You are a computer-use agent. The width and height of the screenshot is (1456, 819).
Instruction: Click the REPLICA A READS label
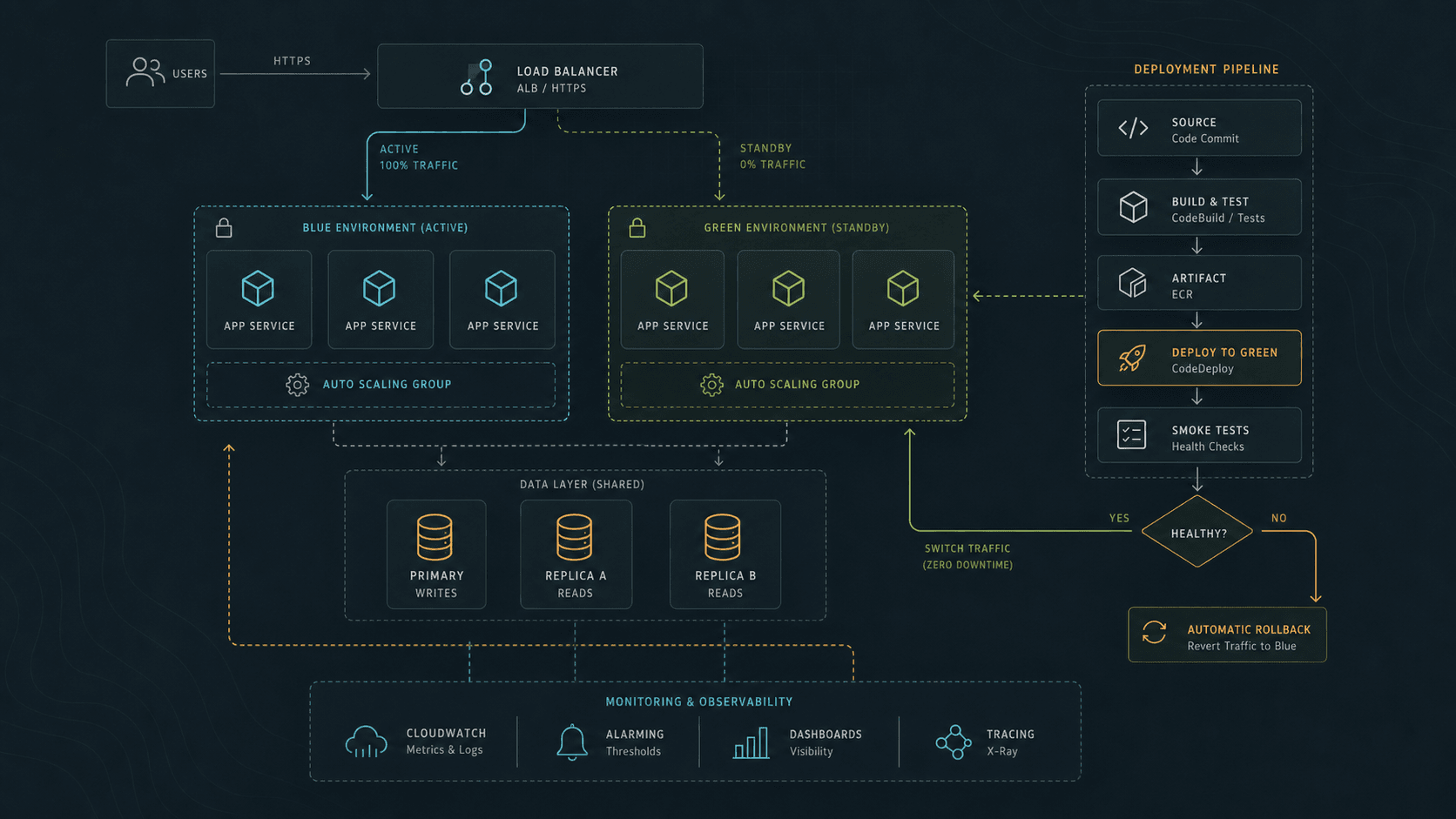[576, 584]
